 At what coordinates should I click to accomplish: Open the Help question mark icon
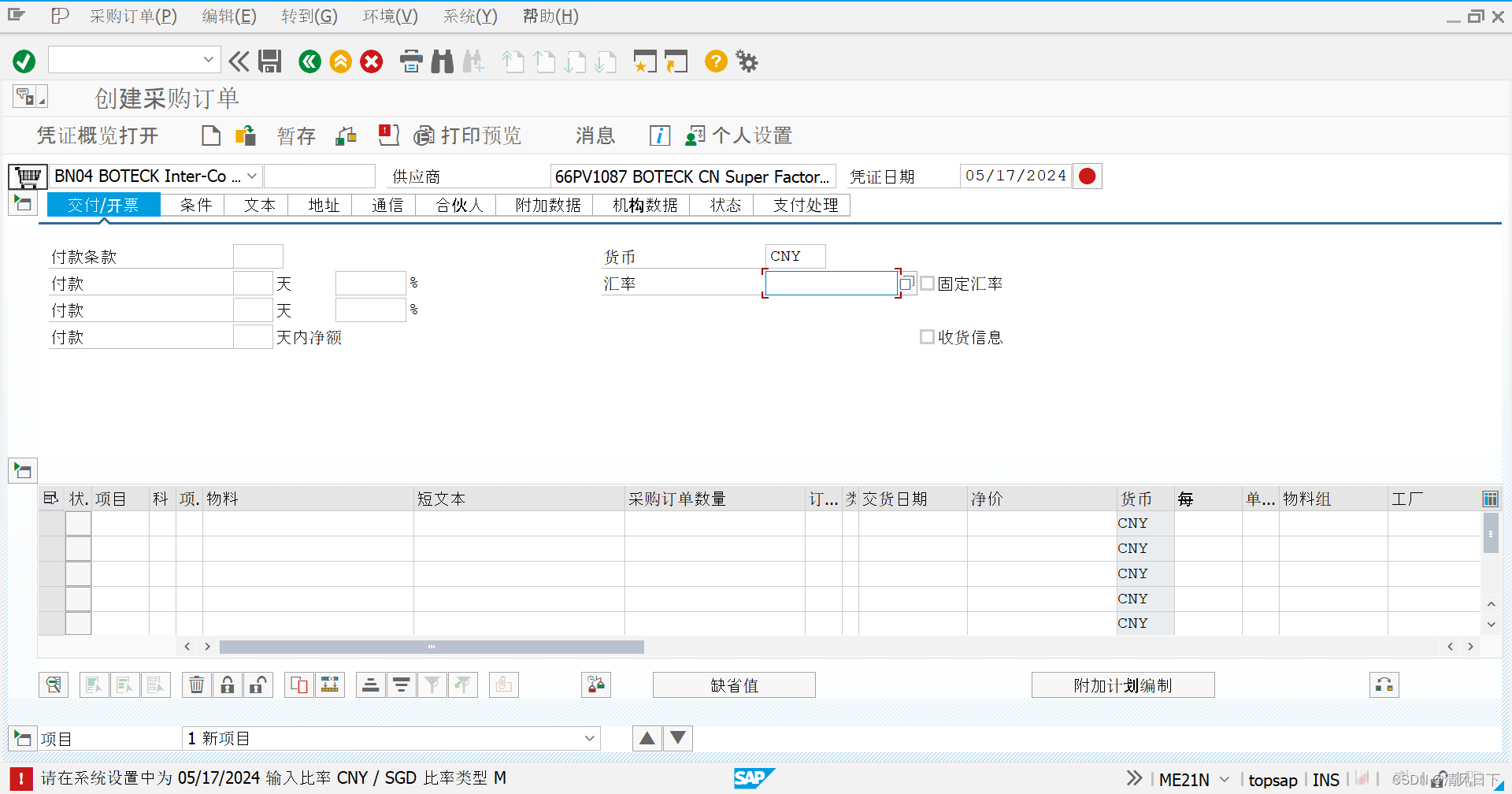coord(715,61)
